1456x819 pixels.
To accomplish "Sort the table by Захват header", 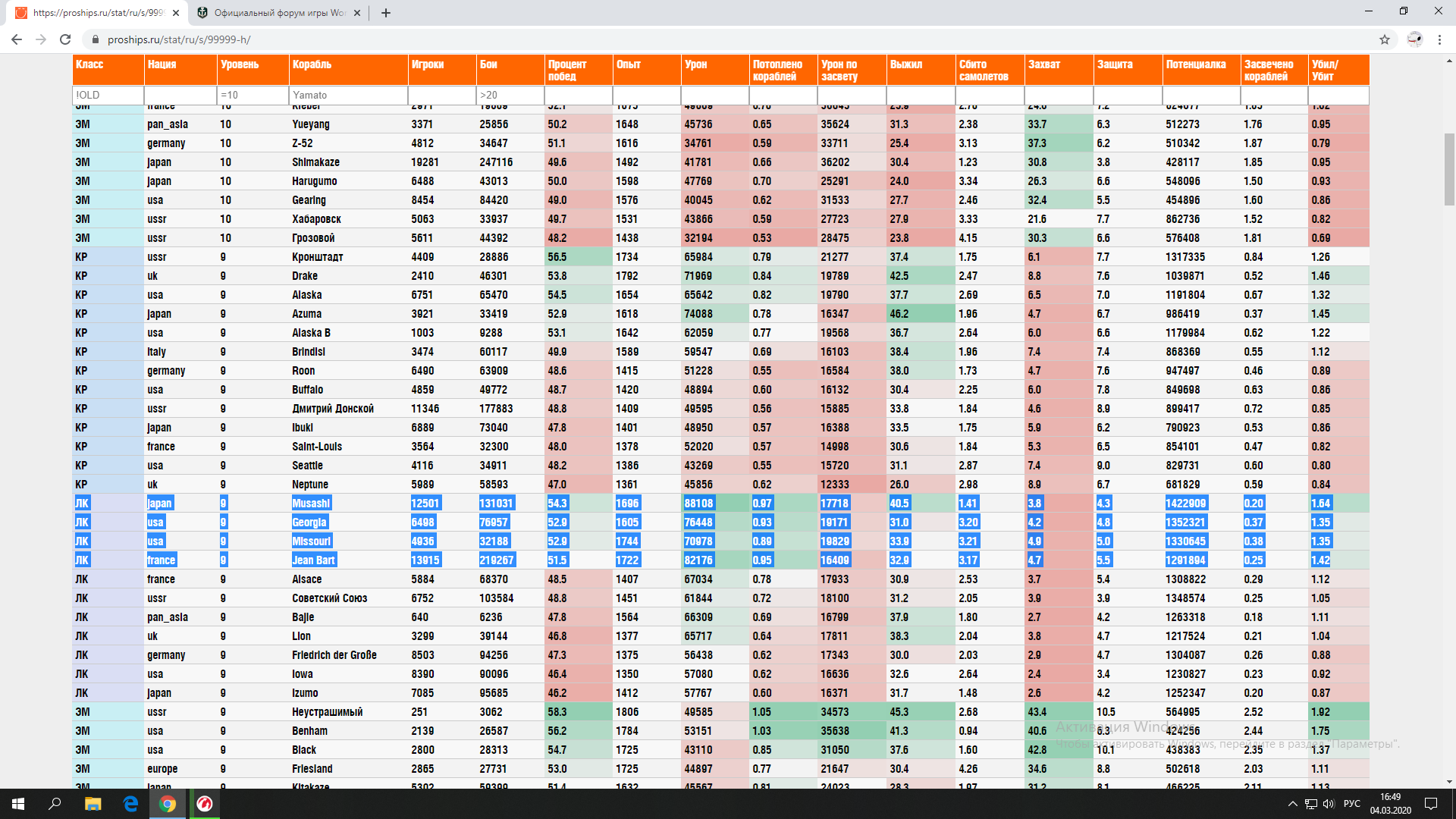I will tap(1059, 70).
